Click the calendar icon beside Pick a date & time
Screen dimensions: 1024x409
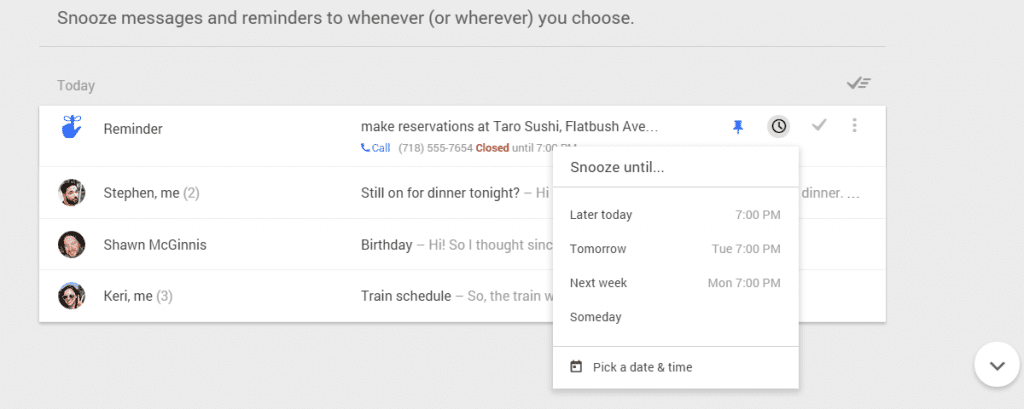tap(576, 367)
